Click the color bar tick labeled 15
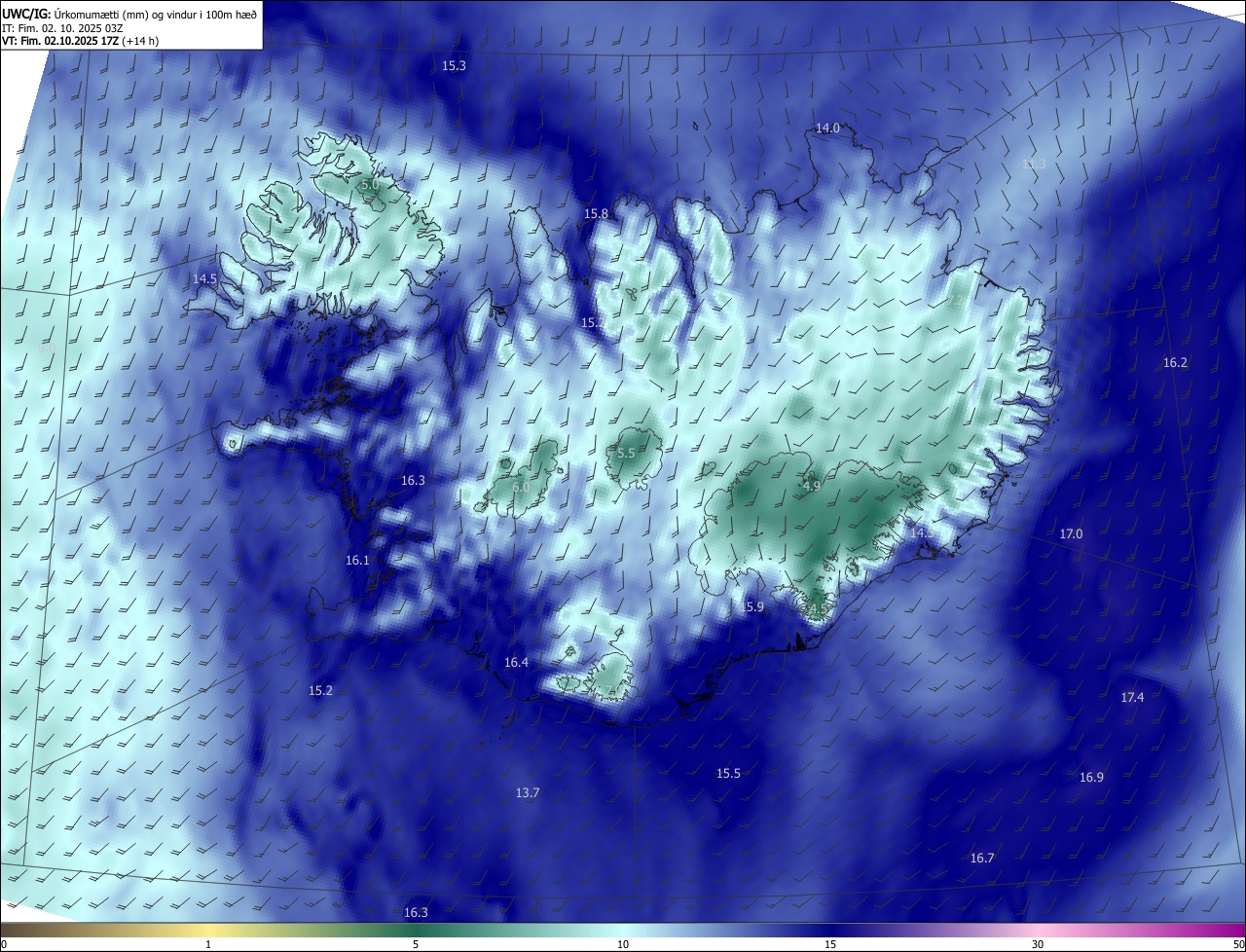The width and height of the screenshot is (1246, 952). pyautogui.click(x=830, y=945)
